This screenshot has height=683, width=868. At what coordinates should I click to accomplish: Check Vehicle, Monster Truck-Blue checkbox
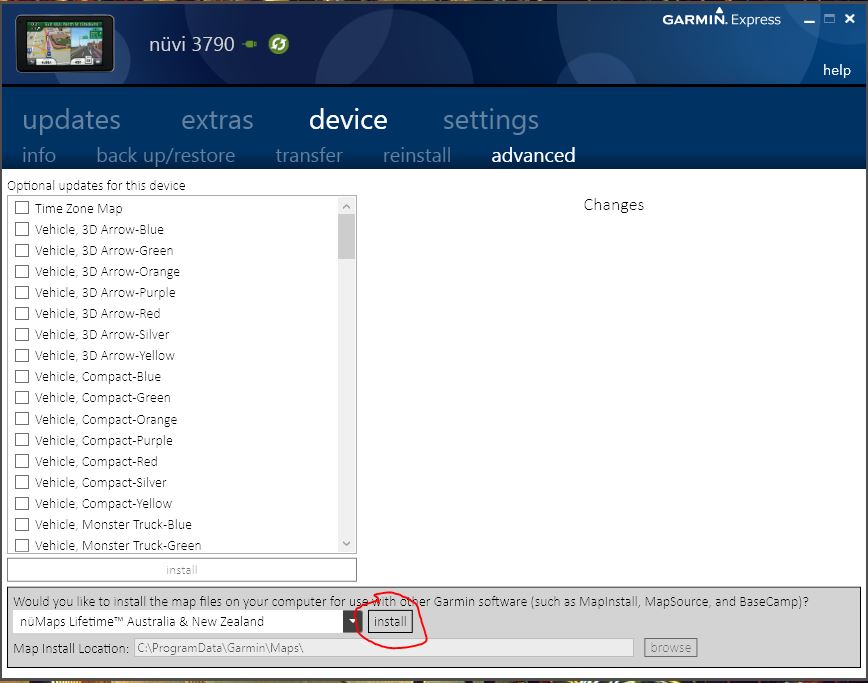(22, 524)
